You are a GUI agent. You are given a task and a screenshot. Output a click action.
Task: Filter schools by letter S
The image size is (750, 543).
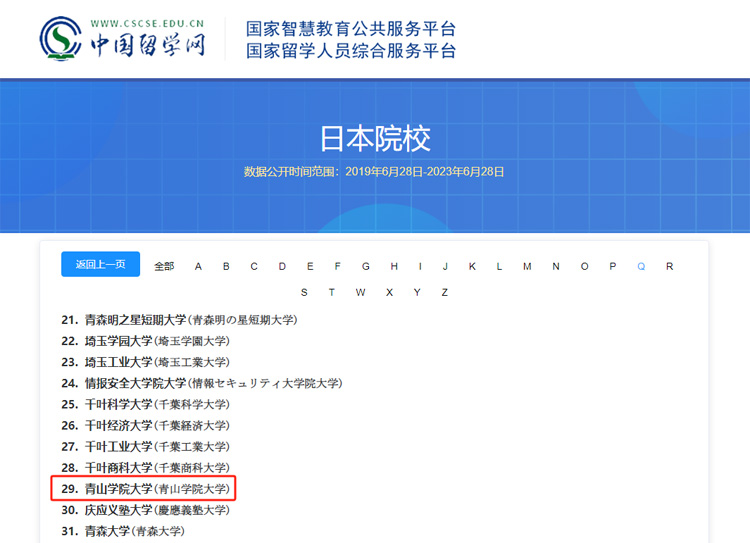pyautogui.click(x=304, y=292)
